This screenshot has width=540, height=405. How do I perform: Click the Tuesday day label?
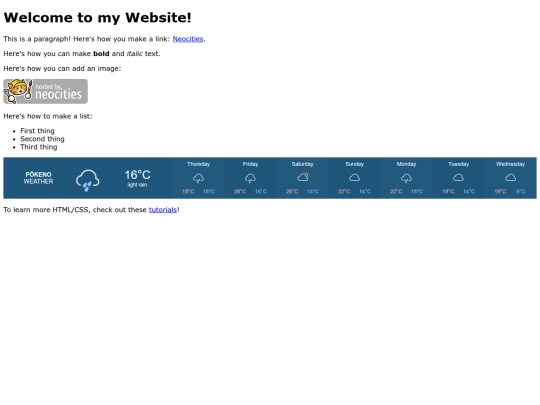tap(458, 164)
